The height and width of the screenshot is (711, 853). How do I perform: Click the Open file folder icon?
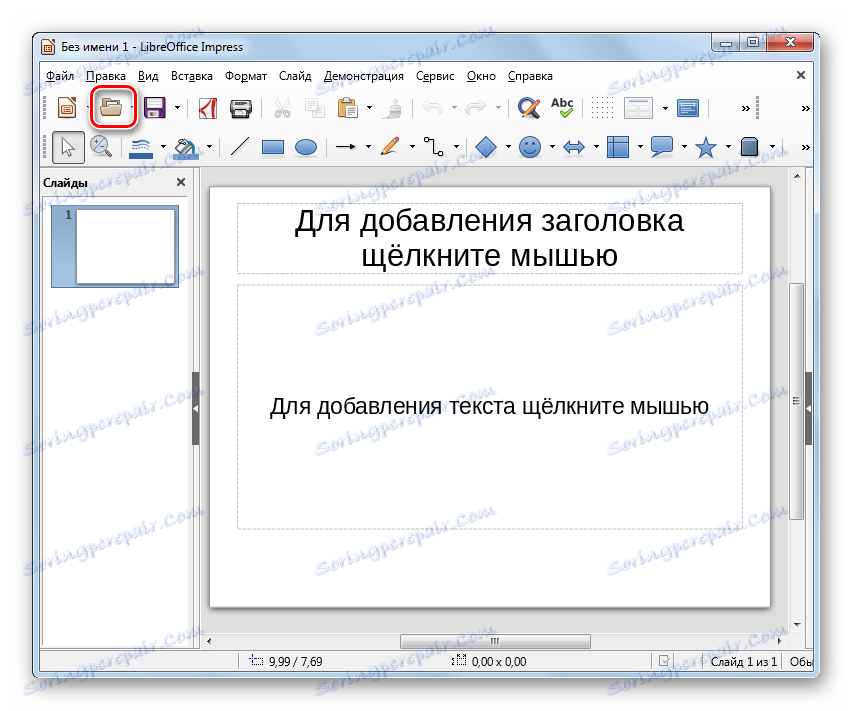[111, 107]
